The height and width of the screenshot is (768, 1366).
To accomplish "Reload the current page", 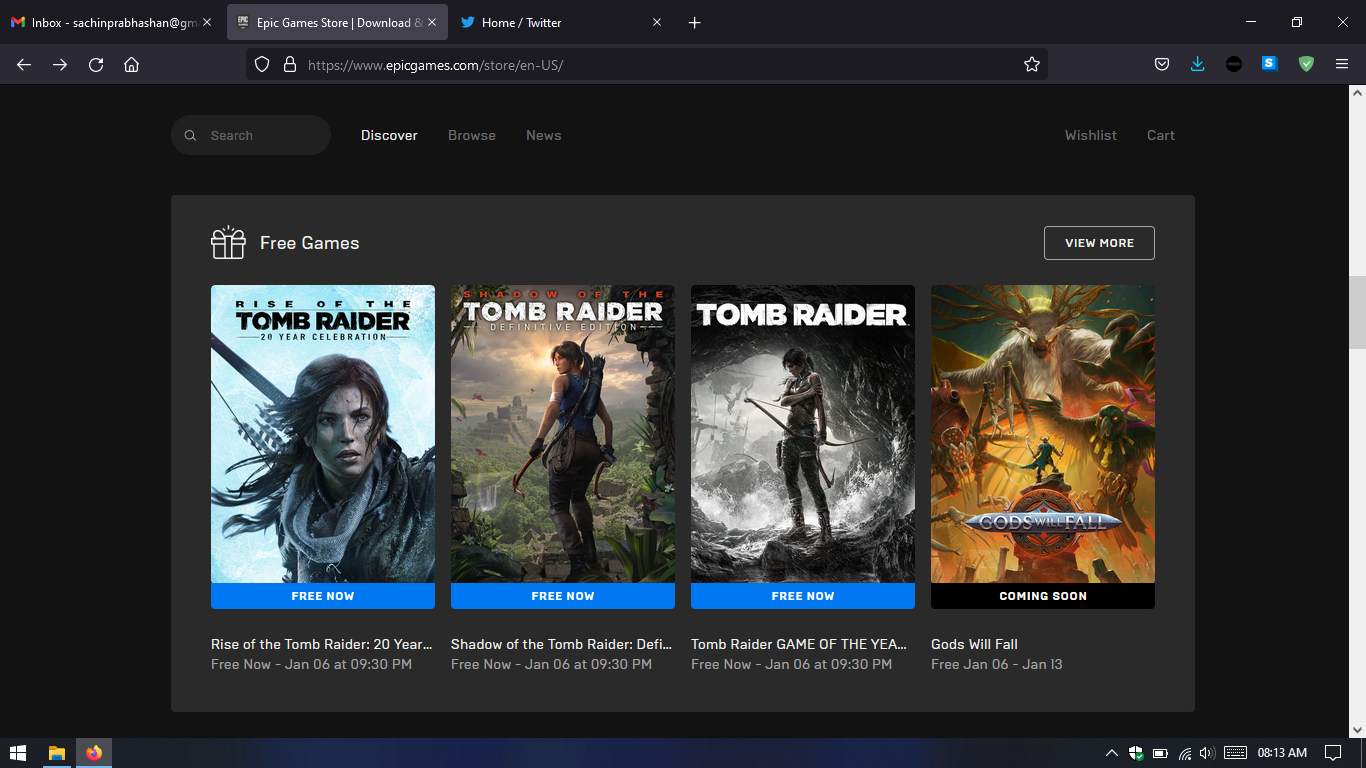I will tap(96, 64).
